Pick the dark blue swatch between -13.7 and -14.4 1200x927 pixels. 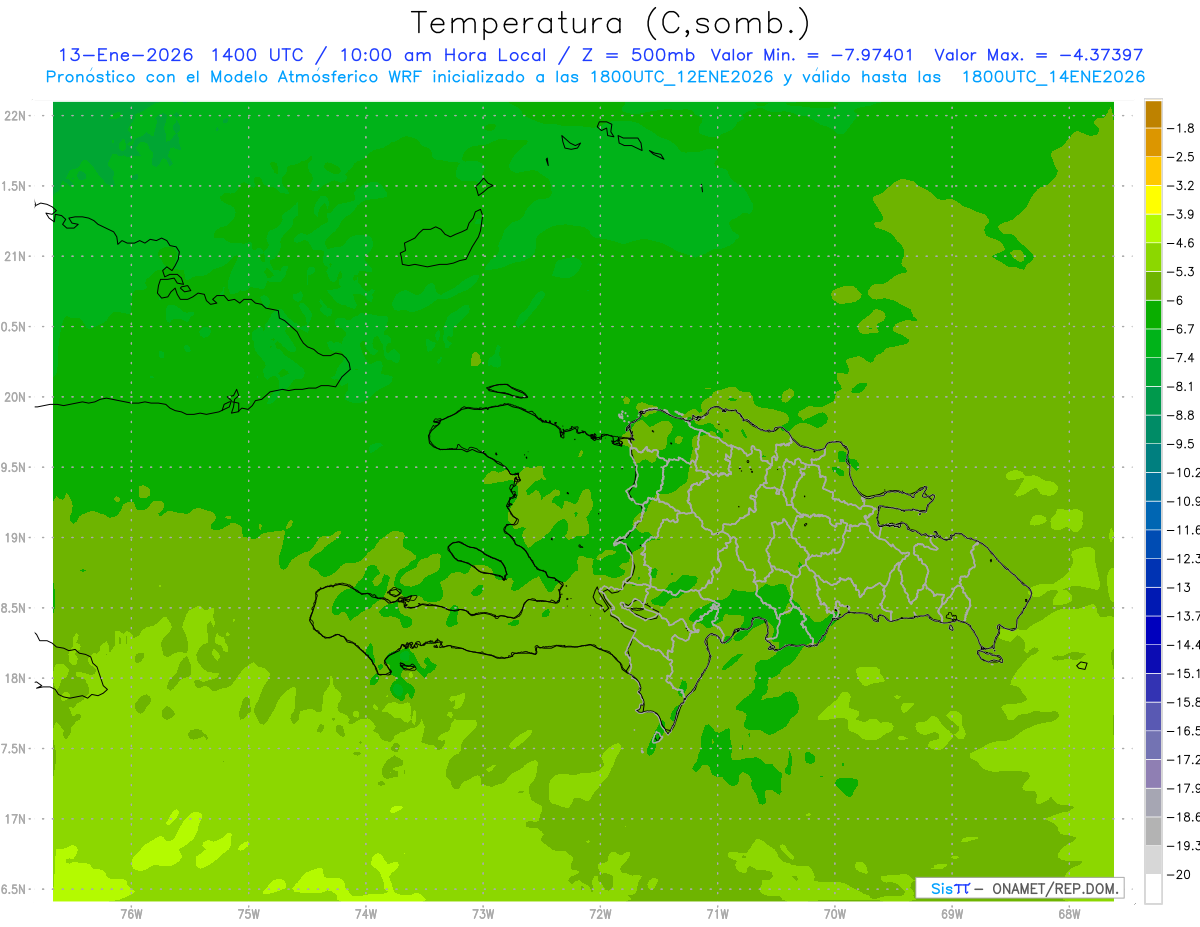1153,630
